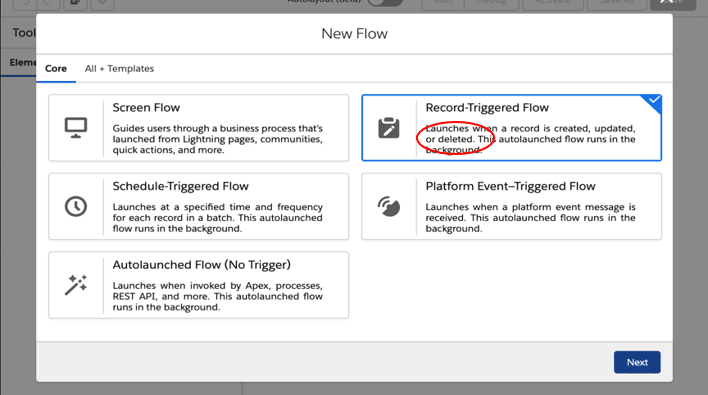
Task: Switch to the Core tab
Action: (56, 69)
